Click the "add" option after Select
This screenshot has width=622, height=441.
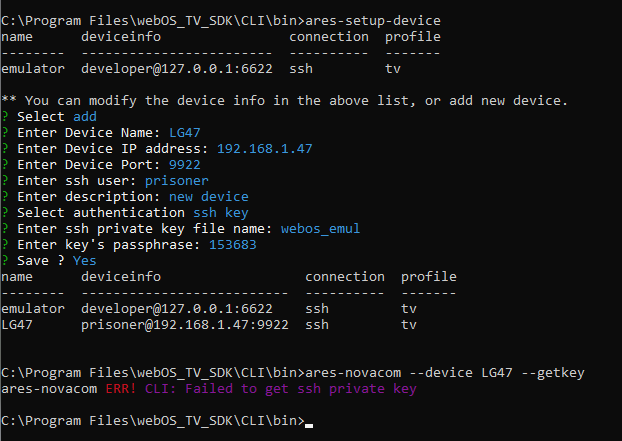pyautogui.click(x=85, y=117)
